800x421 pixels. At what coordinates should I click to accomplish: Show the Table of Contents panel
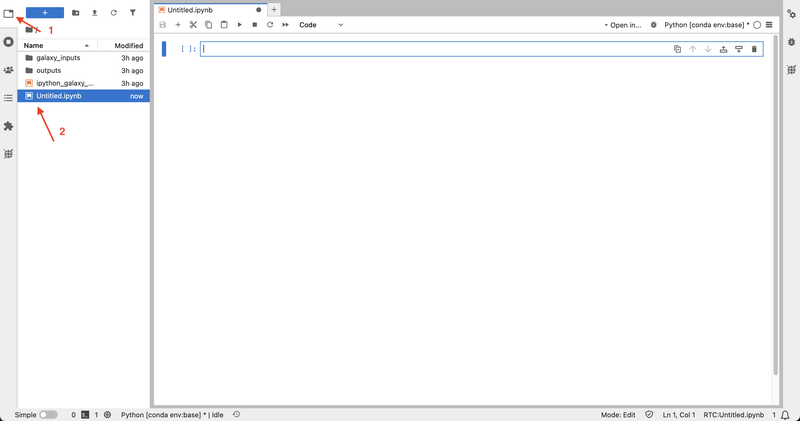point(9,98)
